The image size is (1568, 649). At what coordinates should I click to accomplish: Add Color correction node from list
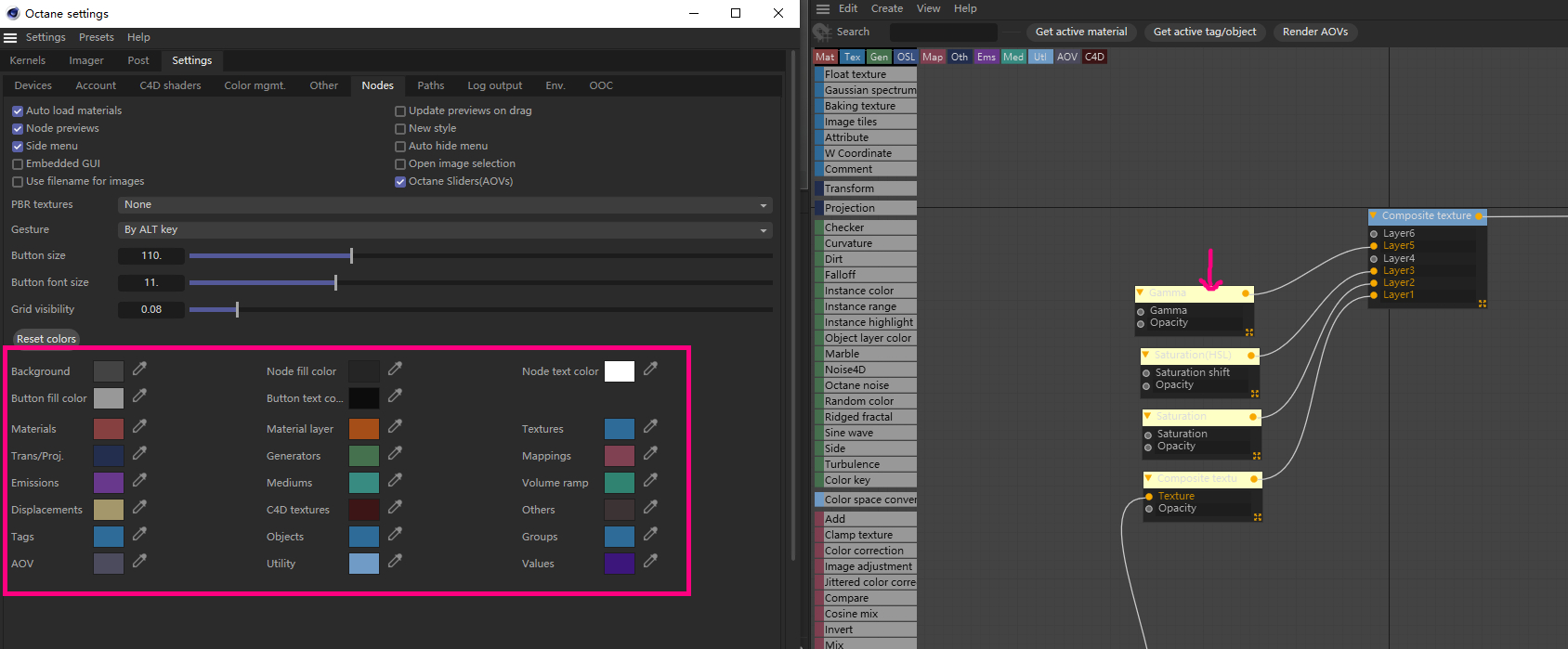[x=866, y=551]
